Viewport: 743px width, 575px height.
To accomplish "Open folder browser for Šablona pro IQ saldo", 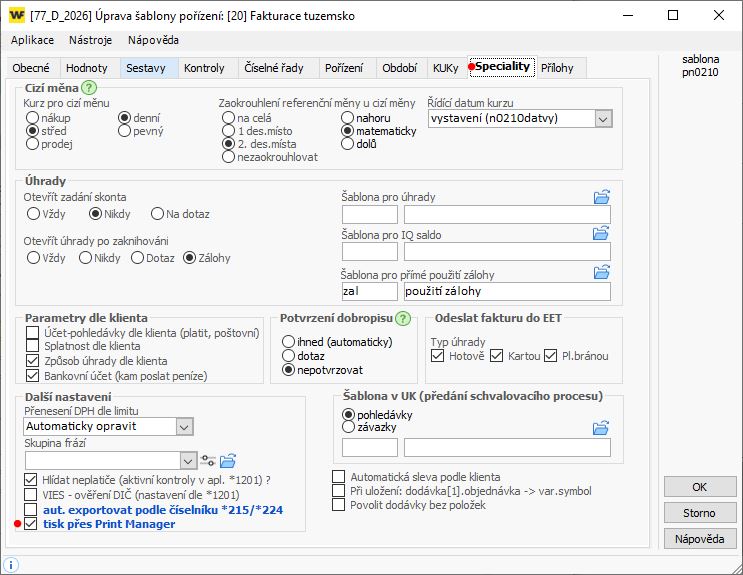I will [x=601, y=233].
